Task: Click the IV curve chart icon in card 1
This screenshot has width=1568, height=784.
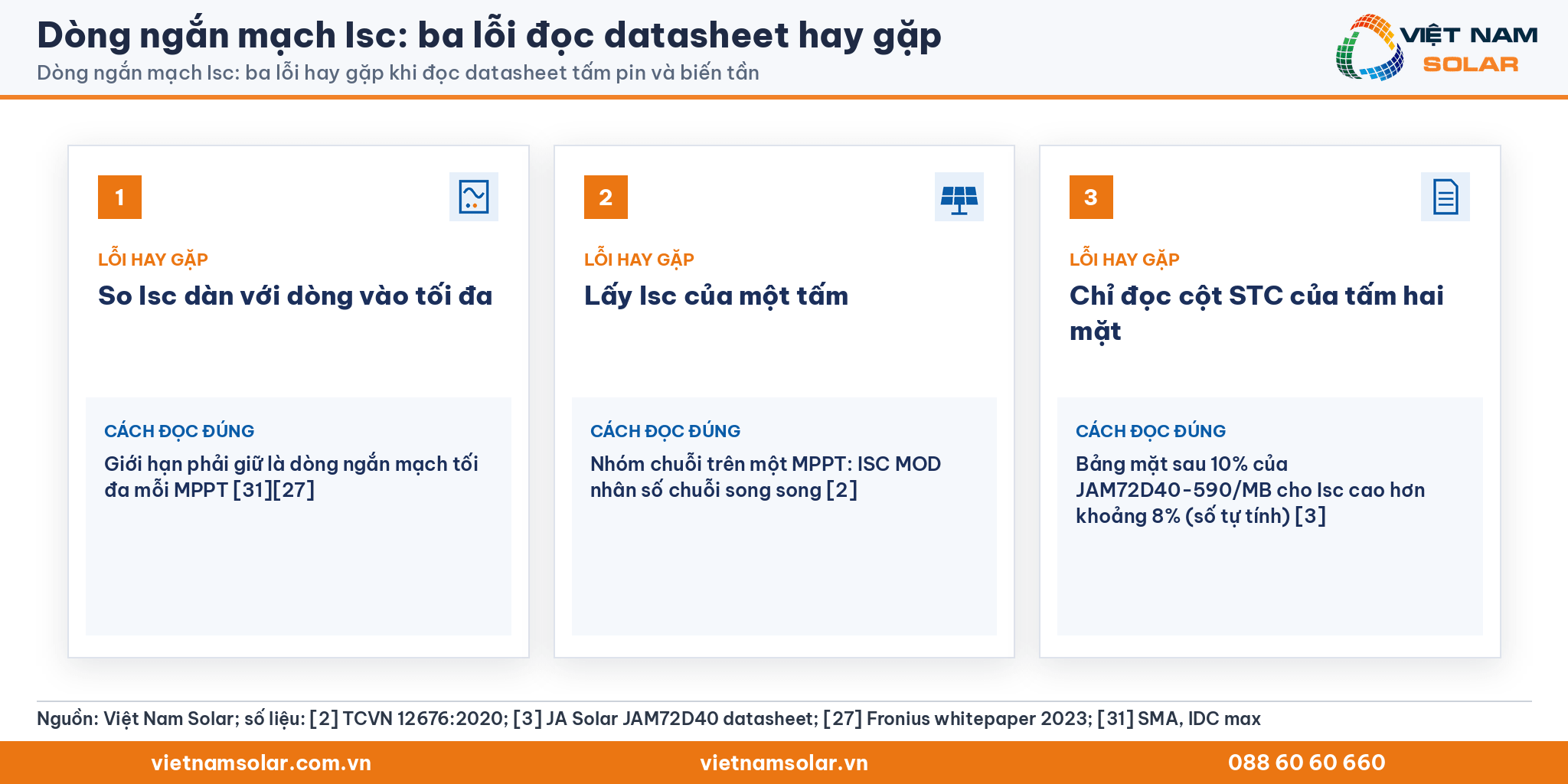Action: tap(474, 197)
